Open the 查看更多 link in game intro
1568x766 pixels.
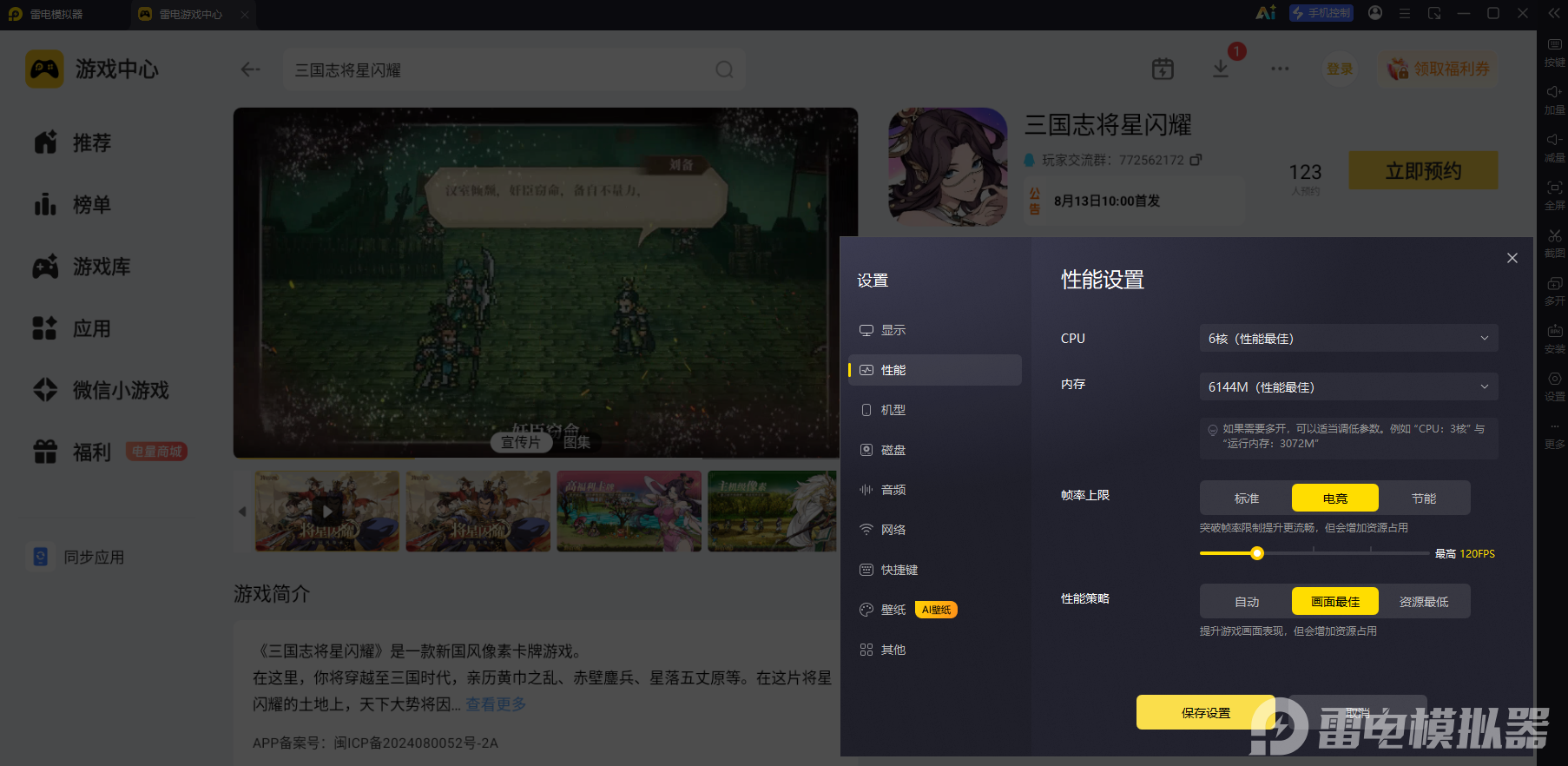tap(496, 704)
